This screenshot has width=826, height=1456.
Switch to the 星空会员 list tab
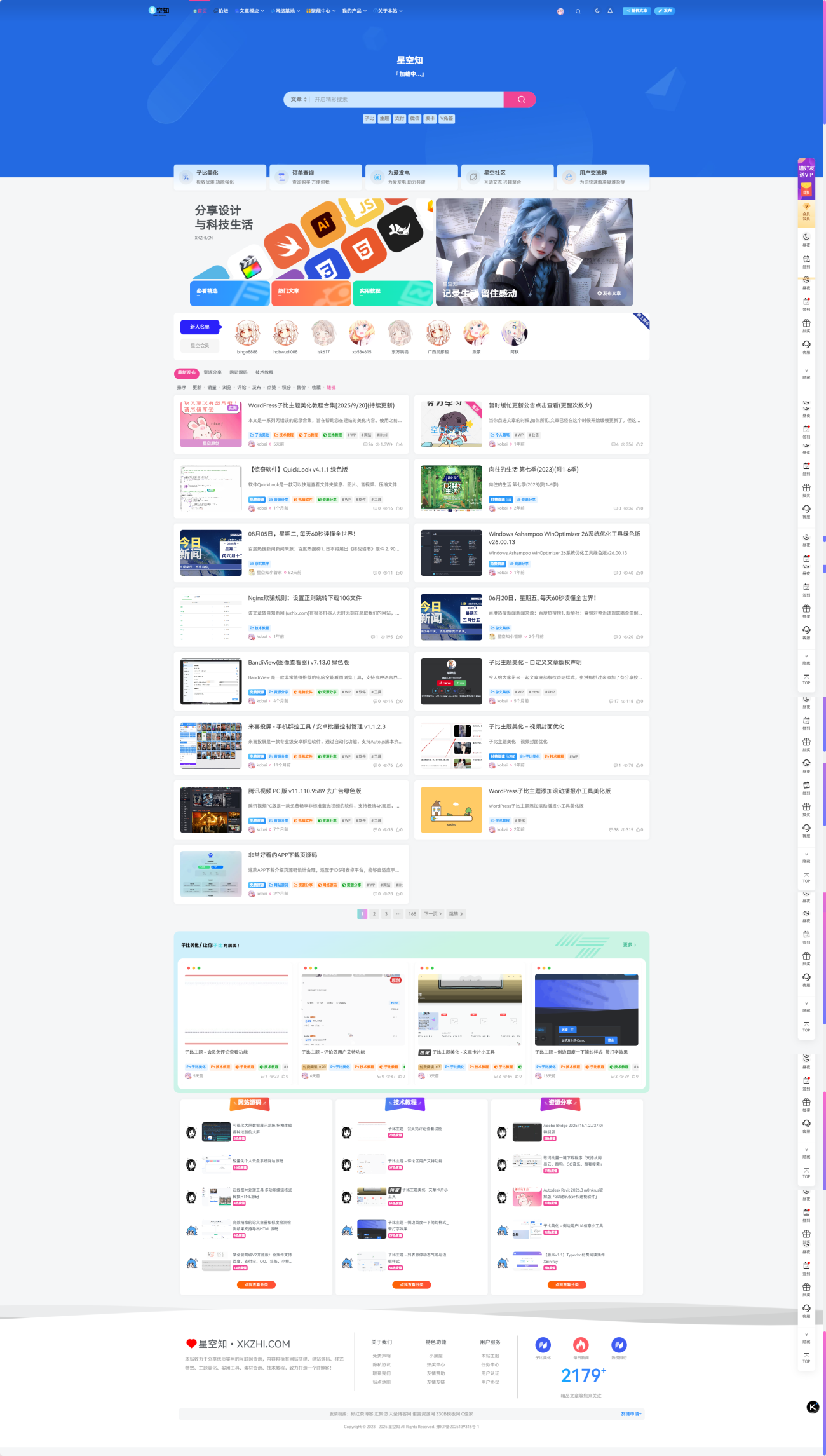[200, 346]
